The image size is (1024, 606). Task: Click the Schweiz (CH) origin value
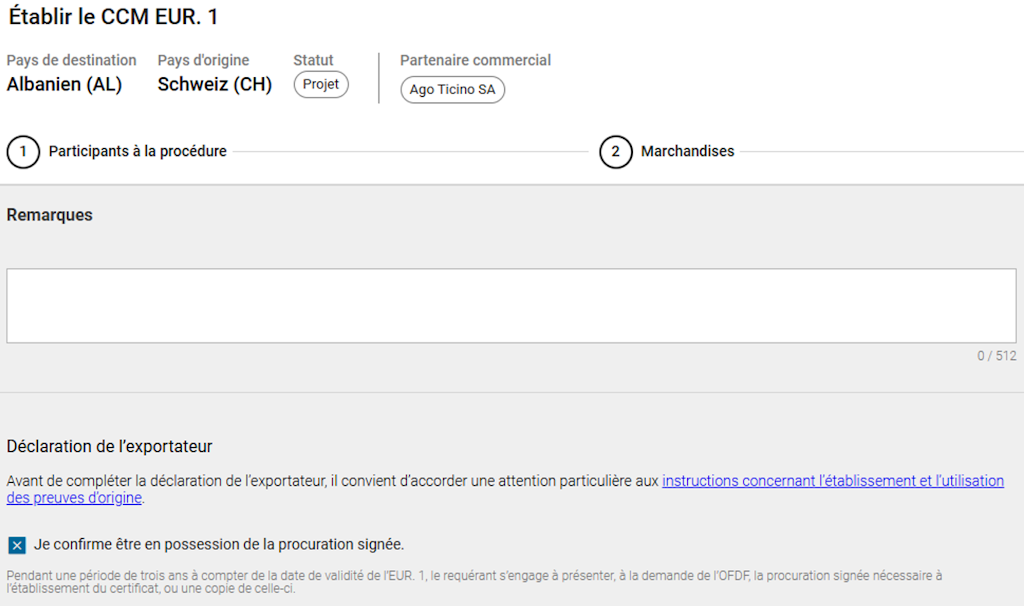[214, 85]
